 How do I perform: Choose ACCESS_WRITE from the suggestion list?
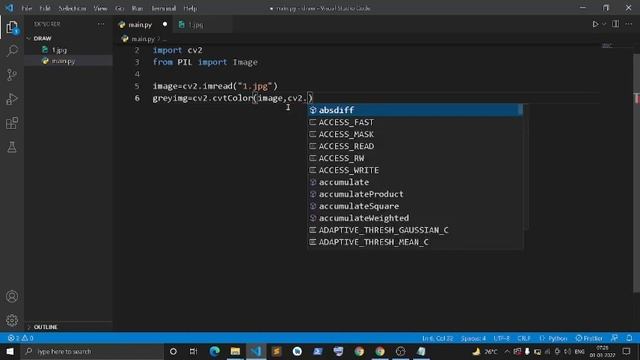pyautogui.click(x=415, y=170)
